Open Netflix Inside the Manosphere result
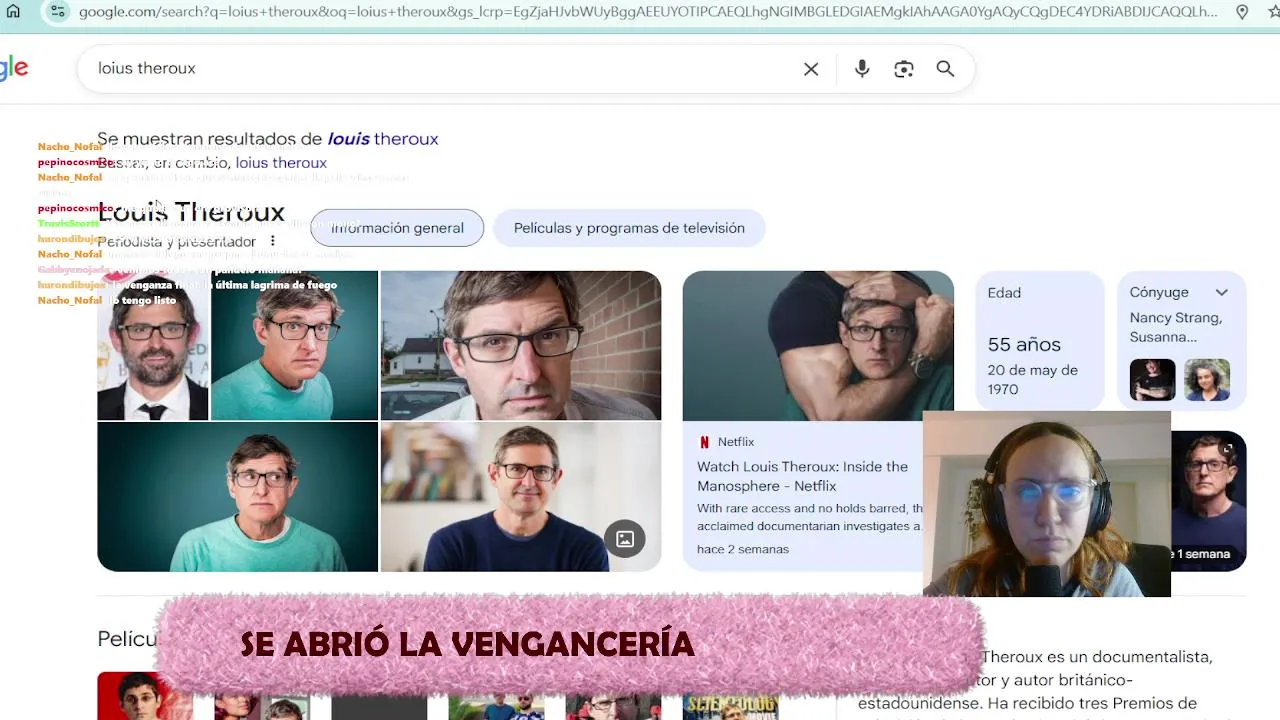 pos(802,476)
